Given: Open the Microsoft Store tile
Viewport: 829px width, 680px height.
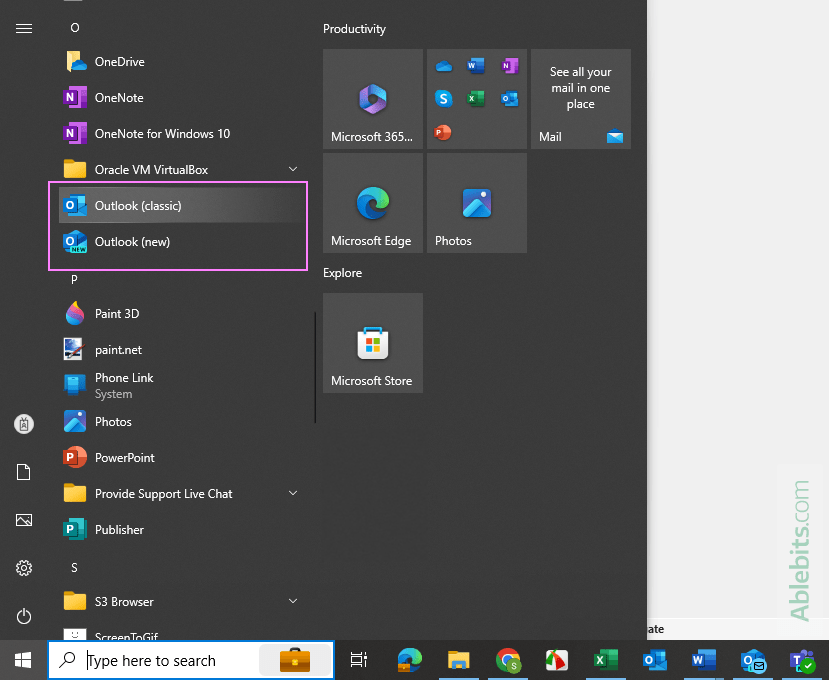Looking at the screenshot, I should (x=373, y=343).
